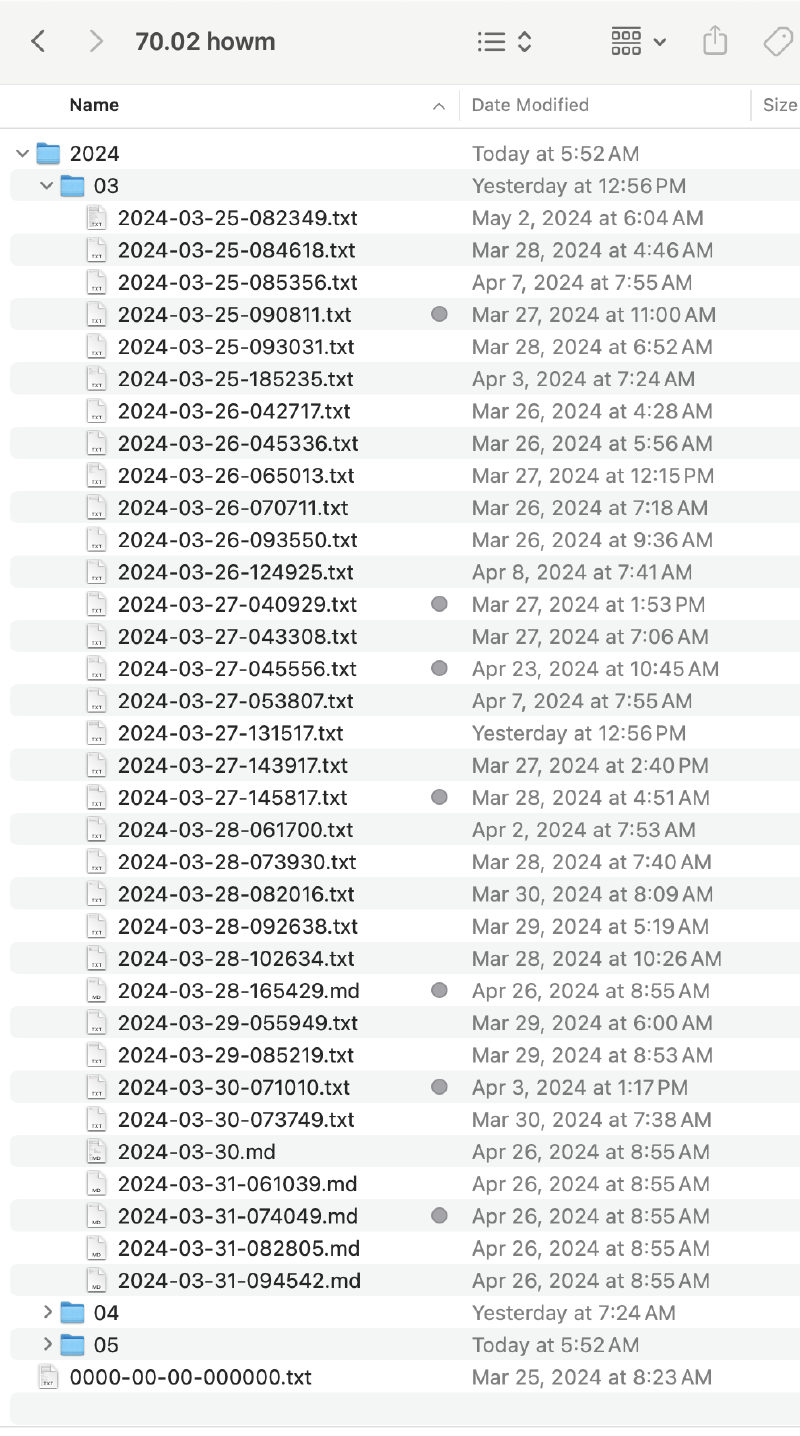Image resolution: width=800 pixels, height=1436 pixels.
Task: Click the Size column header
Action: 780,105
